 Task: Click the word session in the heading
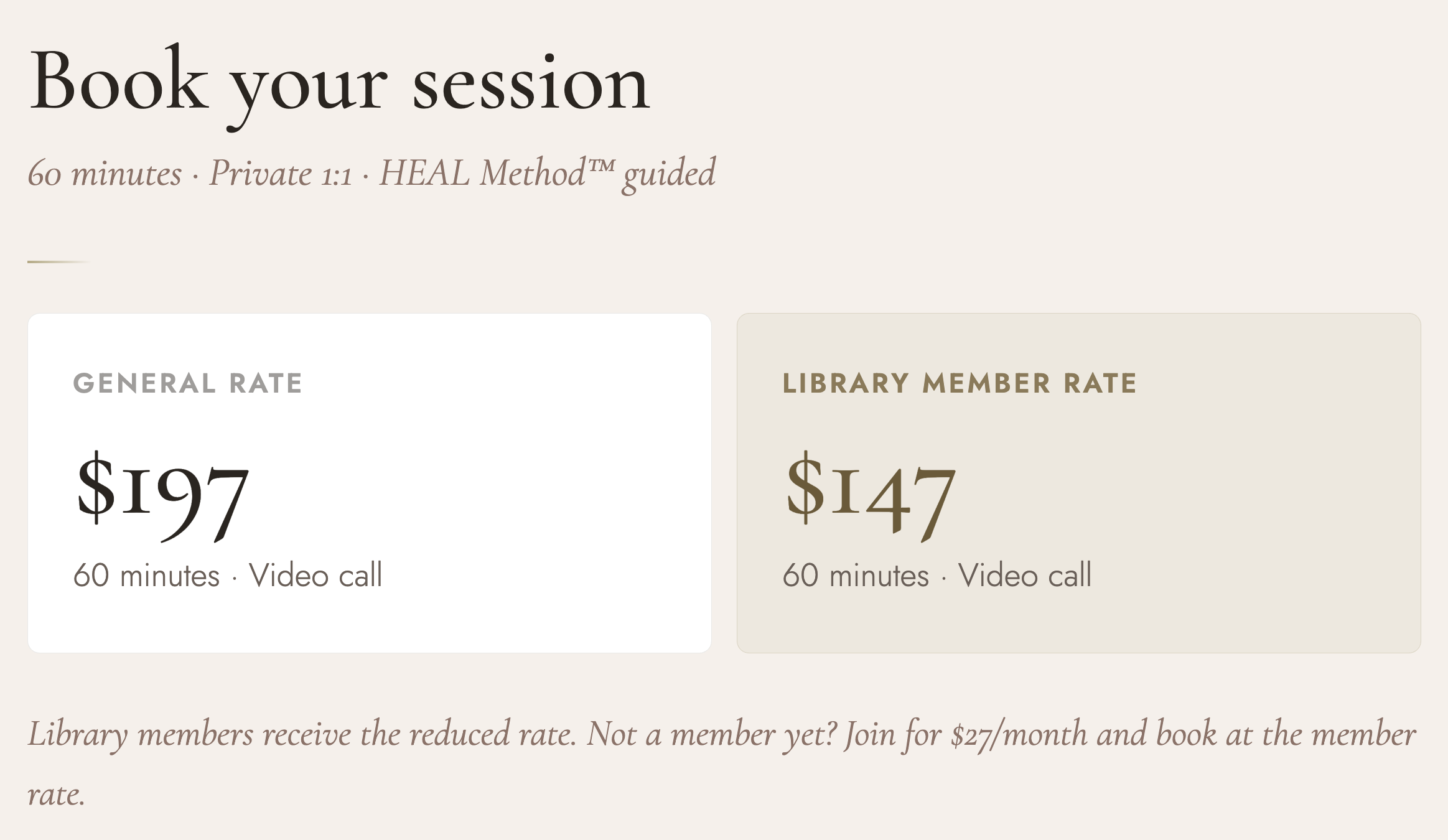[531, 85]
